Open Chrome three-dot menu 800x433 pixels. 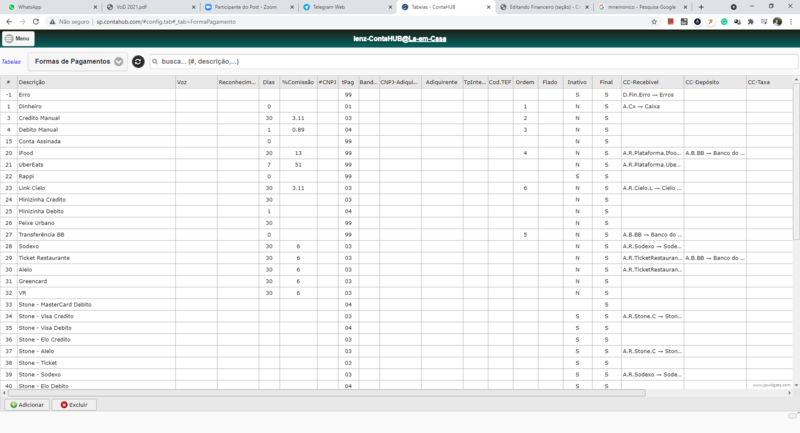pyautogui.click(x=791, y=22)
